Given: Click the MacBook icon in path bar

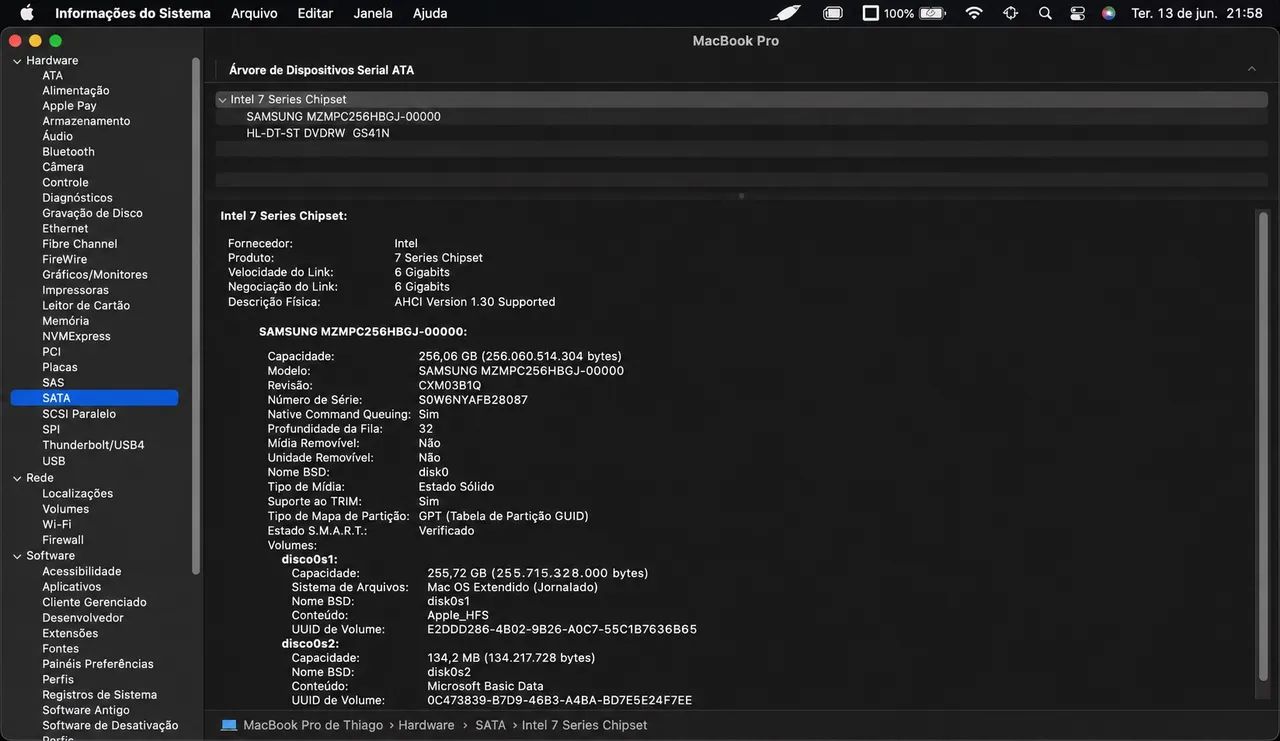Looking at the screenshot, I should click(x=229, y=725).
